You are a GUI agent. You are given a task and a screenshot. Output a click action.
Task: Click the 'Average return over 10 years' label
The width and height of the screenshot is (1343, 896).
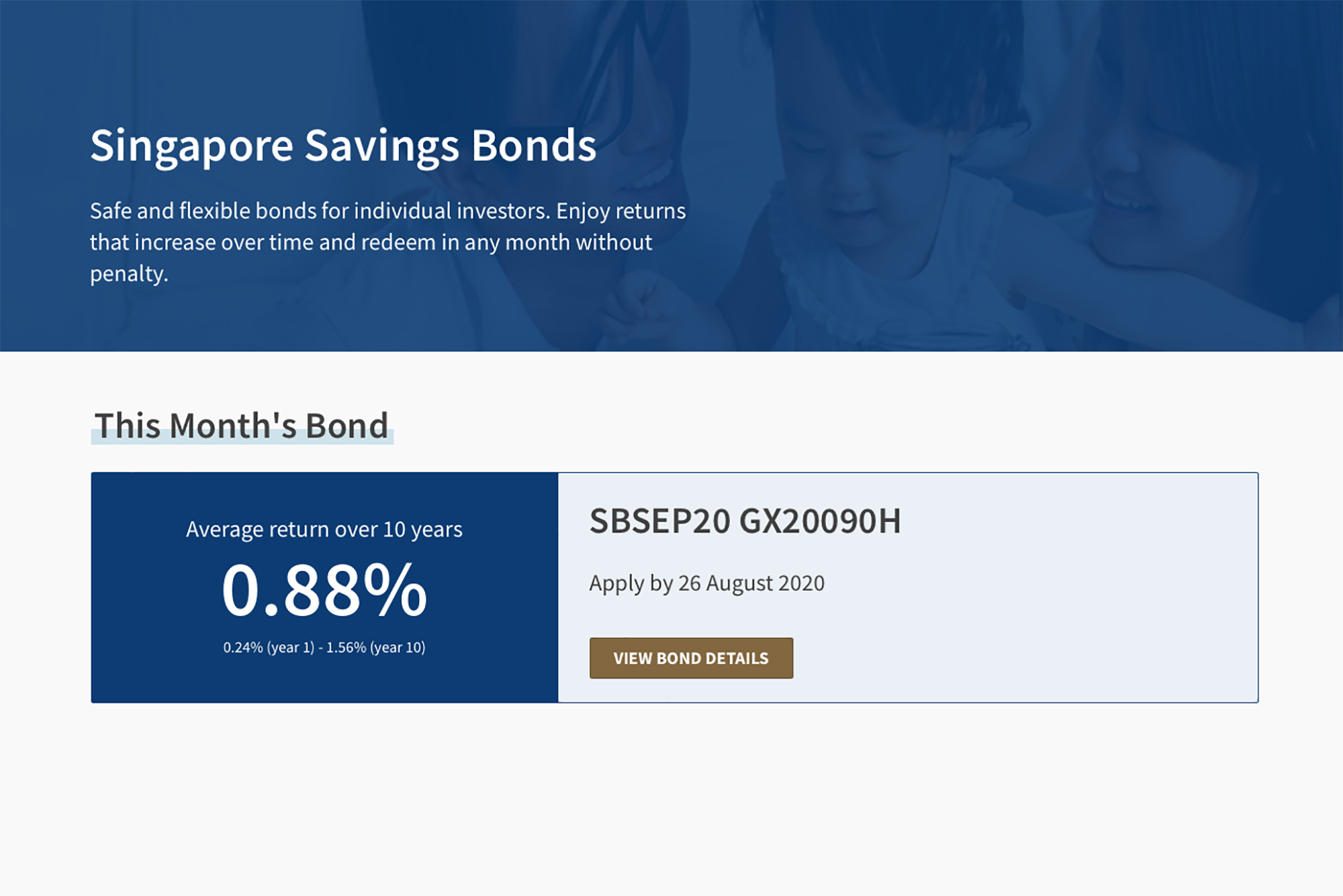[x=324, y=530]
